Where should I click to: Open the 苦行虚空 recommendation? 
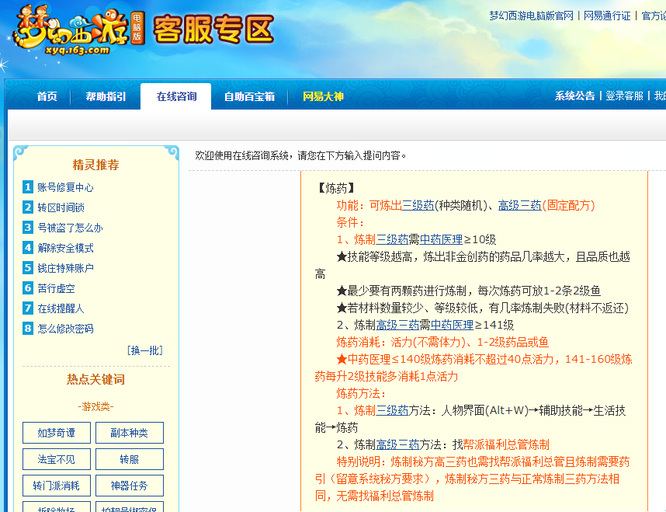56,288
